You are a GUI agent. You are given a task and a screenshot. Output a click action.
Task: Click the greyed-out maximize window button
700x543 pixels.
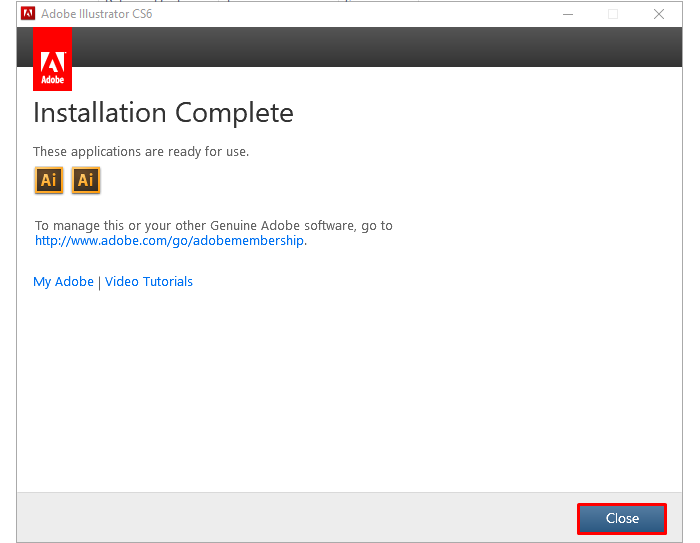point(613,14)
